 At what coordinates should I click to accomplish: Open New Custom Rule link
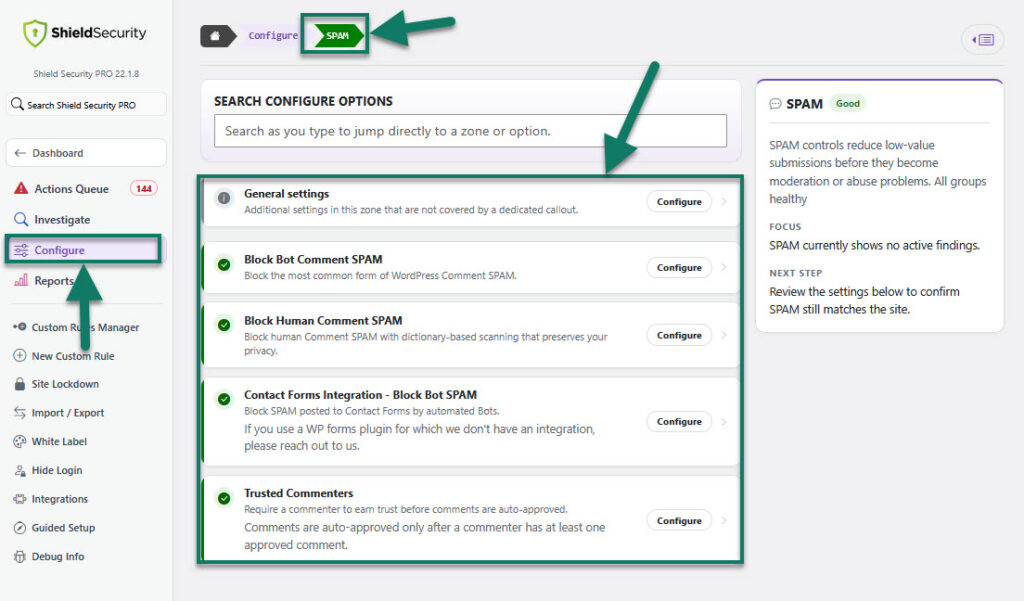coord(73,356)
